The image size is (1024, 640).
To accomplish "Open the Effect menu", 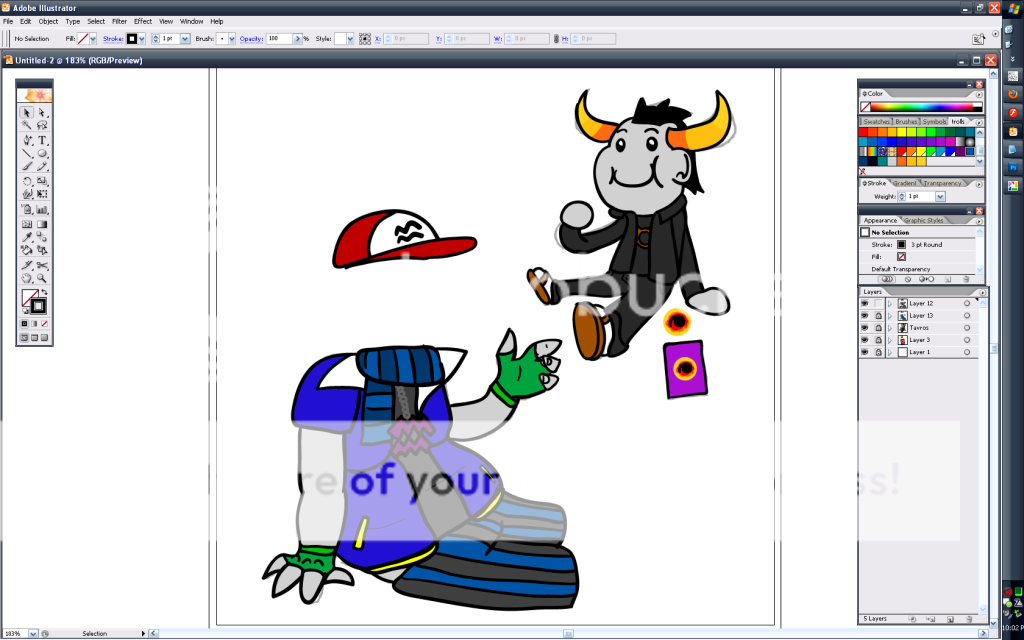I will pos(143,21).
